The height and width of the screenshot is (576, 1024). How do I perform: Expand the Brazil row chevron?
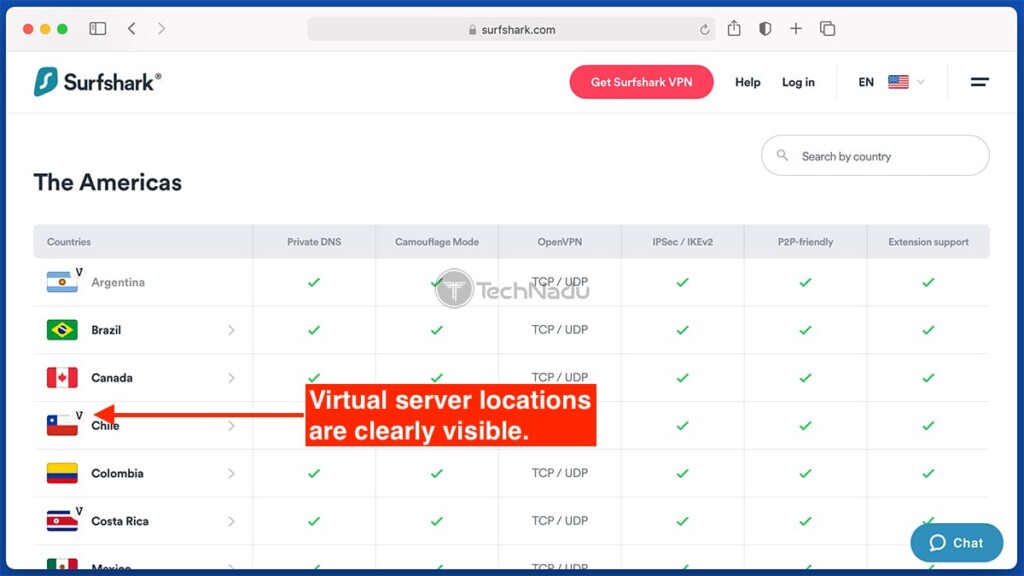coord(231,330)
